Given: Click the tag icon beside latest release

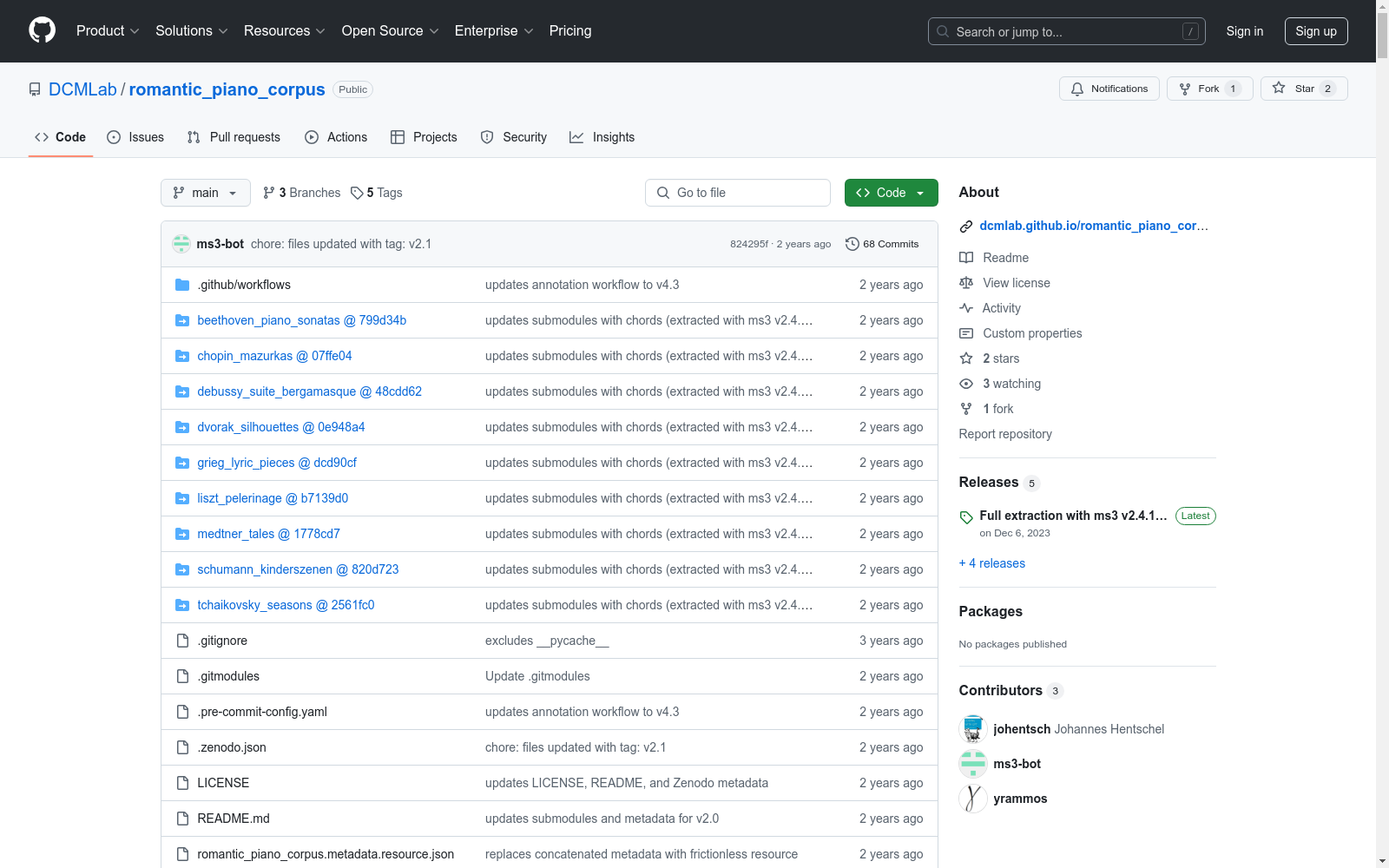Looking at the screenshot, I should (x=966, y=517).
